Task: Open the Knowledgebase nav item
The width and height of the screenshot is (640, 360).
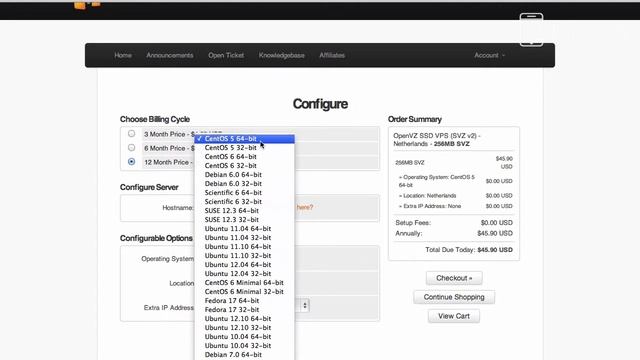Action: 282,55
